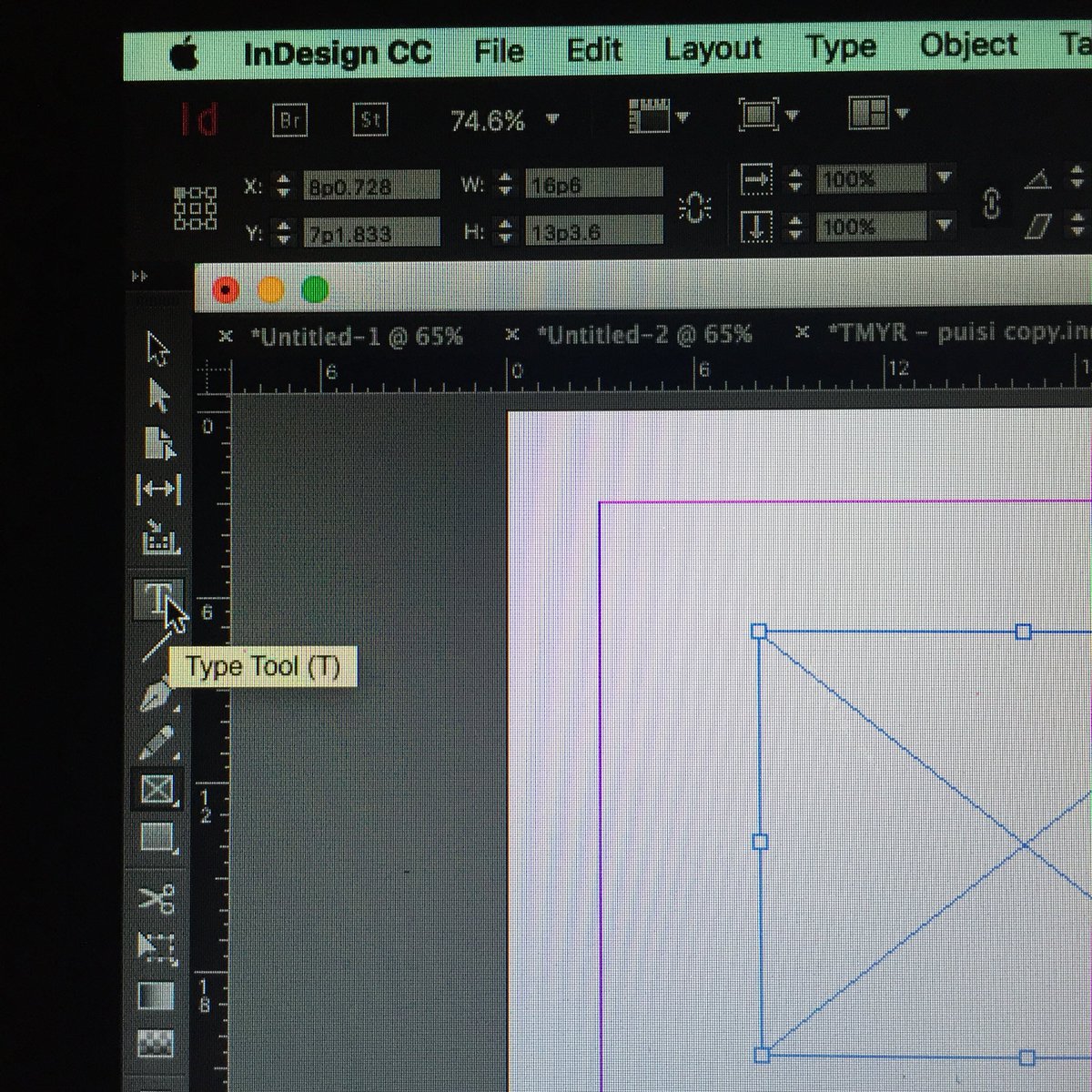Select the Gradient Feather tool
1092x1092 pixels.
[156, 1043]
